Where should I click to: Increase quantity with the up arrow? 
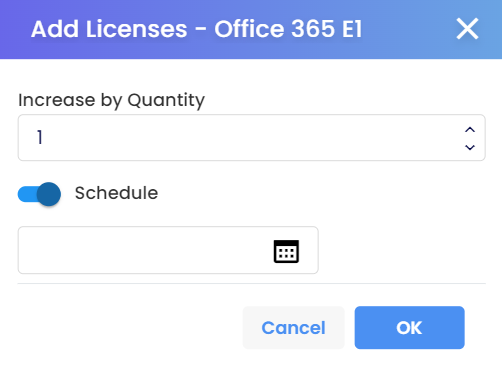pos(470,130)
